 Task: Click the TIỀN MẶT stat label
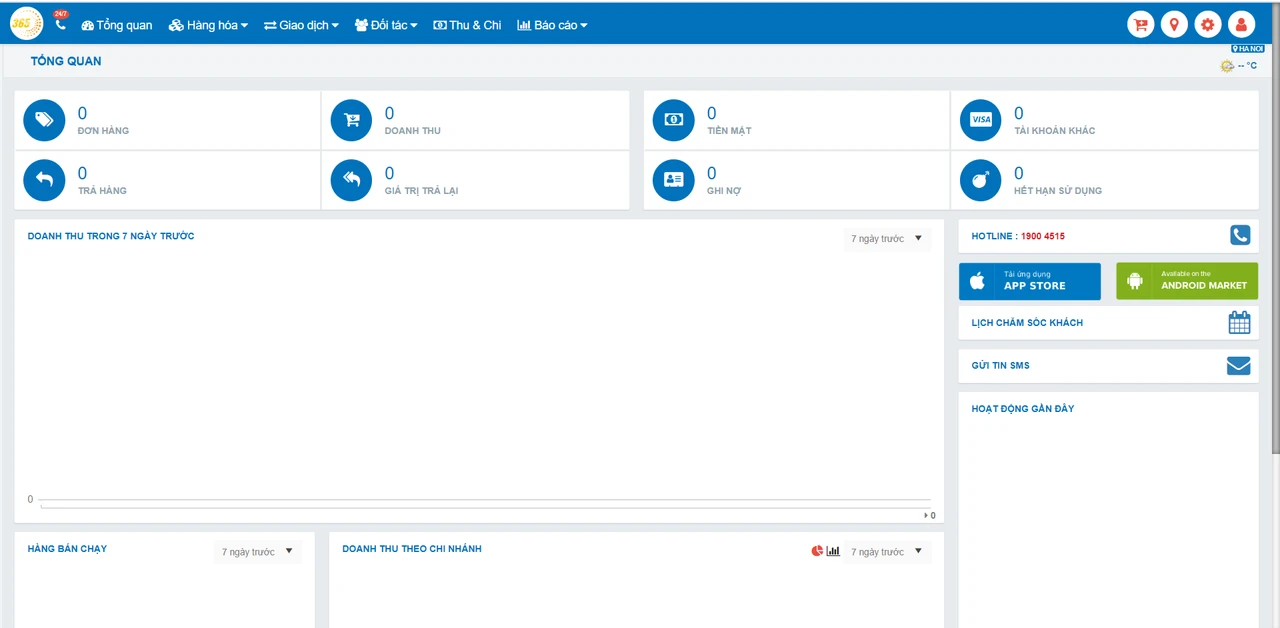[x=729, y=131]
